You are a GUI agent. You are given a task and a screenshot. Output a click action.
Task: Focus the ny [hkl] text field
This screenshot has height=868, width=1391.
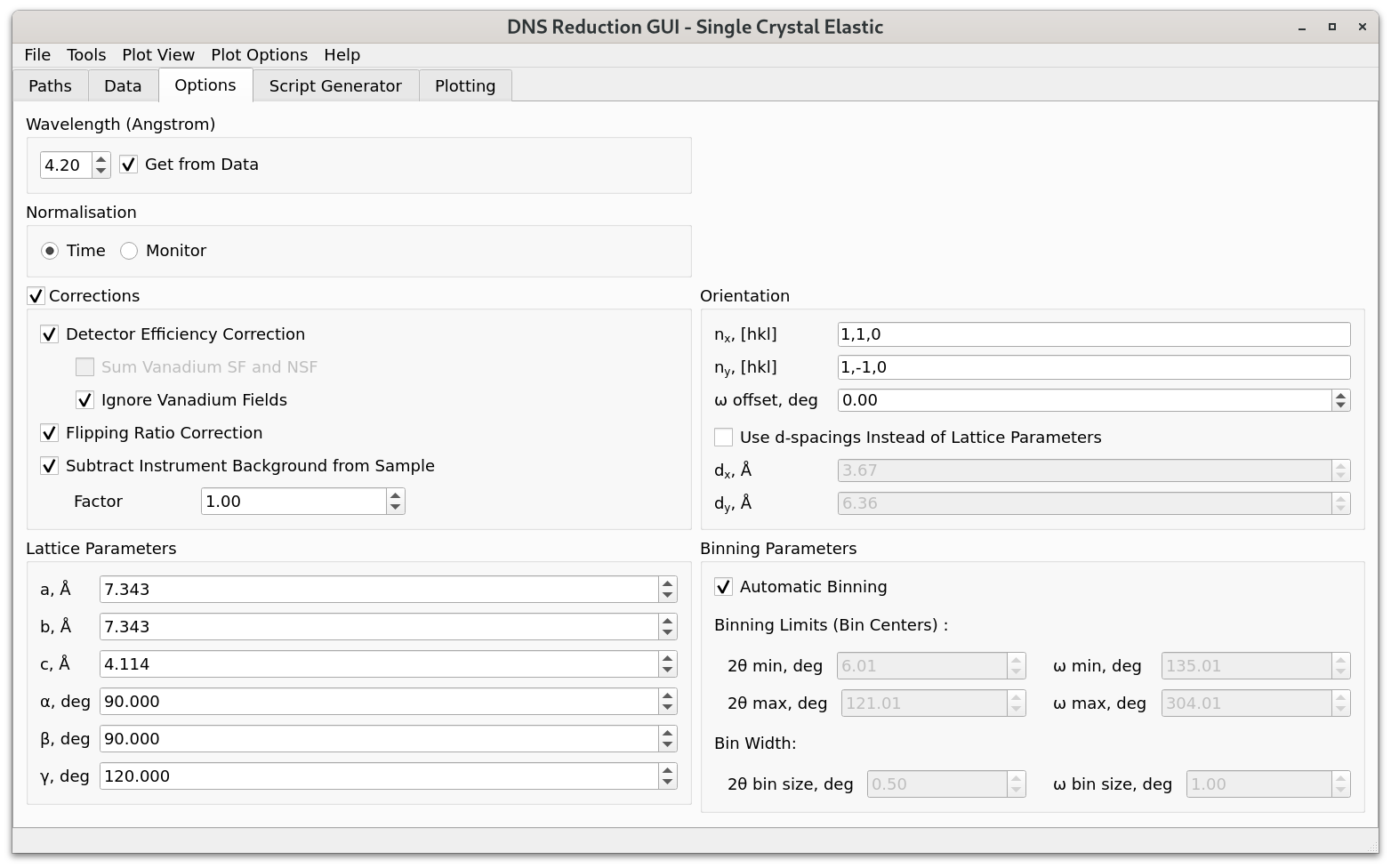coord(1093,367)
